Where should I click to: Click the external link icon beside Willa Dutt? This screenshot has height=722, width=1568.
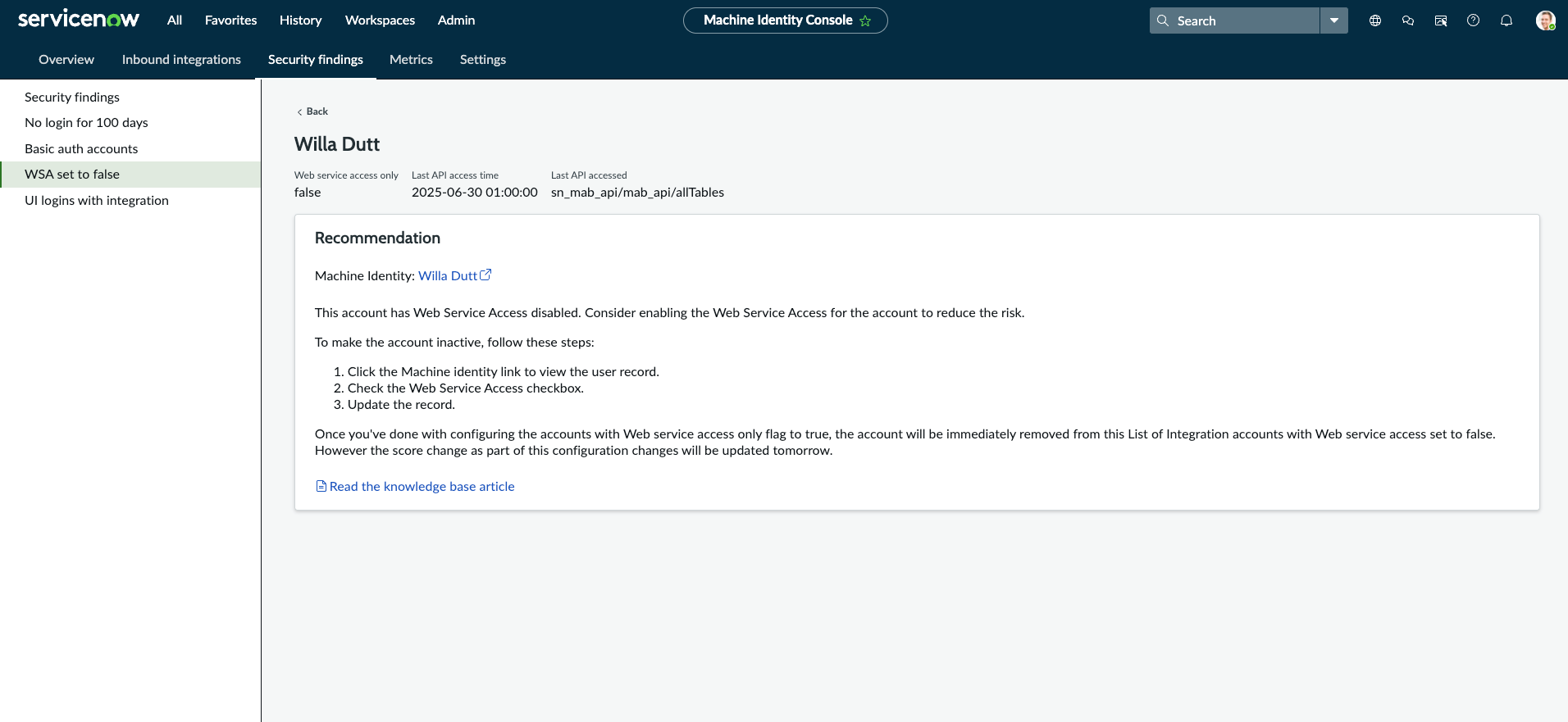coord(485,275)
